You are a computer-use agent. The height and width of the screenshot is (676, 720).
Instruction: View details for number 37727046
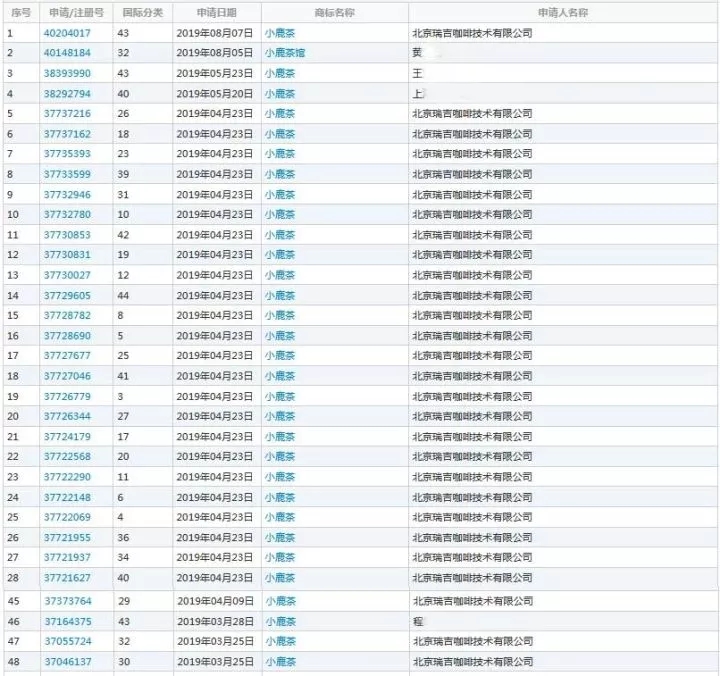[67, 376]
